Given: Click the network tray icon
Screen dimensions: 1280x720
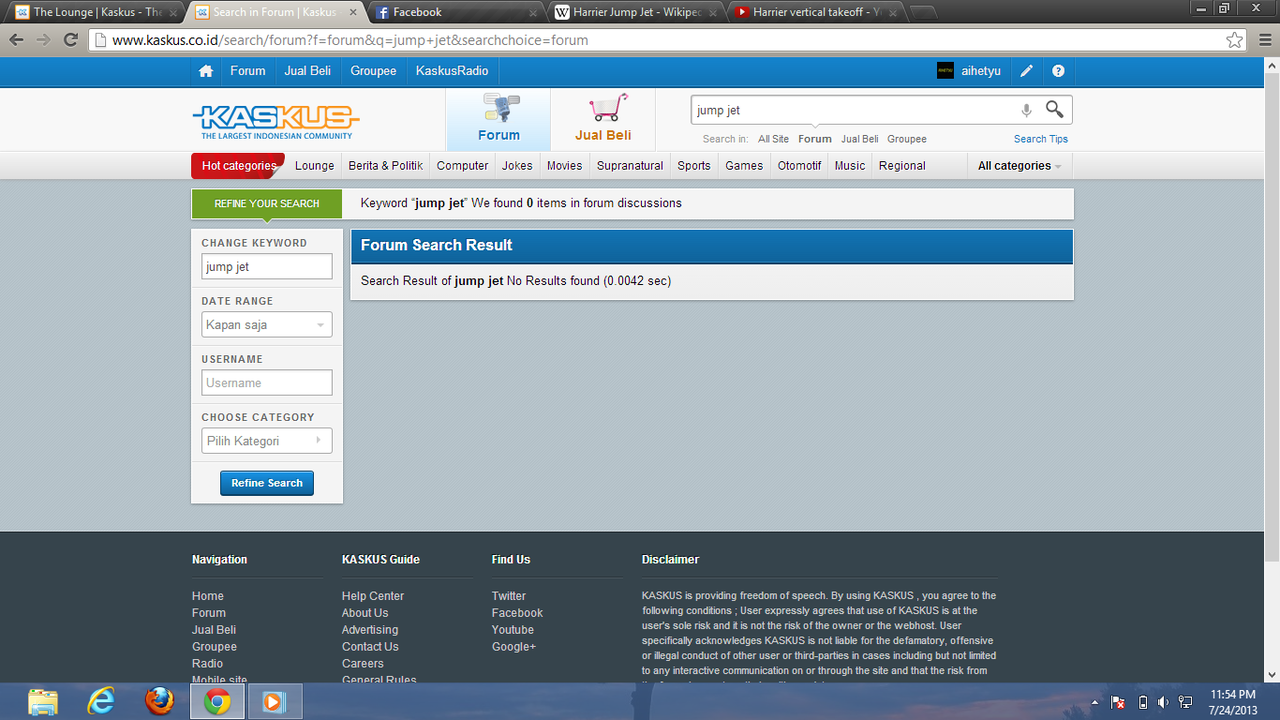Looking at the screenshot, I should pyautogui.click(x=1186, y=703).
